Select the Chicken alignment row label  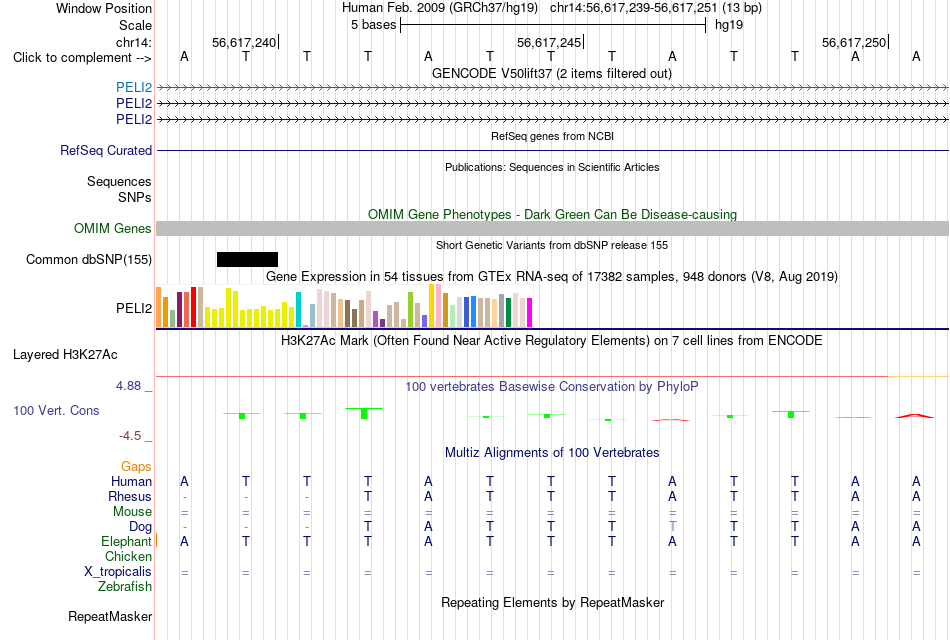pyautogui.click(x=128, y=556)
